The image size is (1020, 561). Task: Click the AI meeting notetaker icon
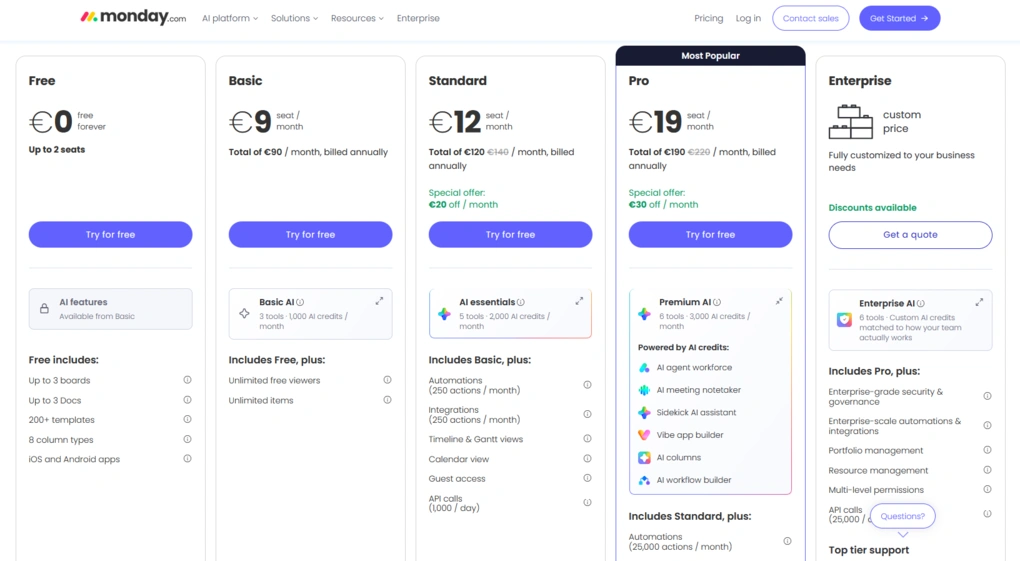click(644, 390)
